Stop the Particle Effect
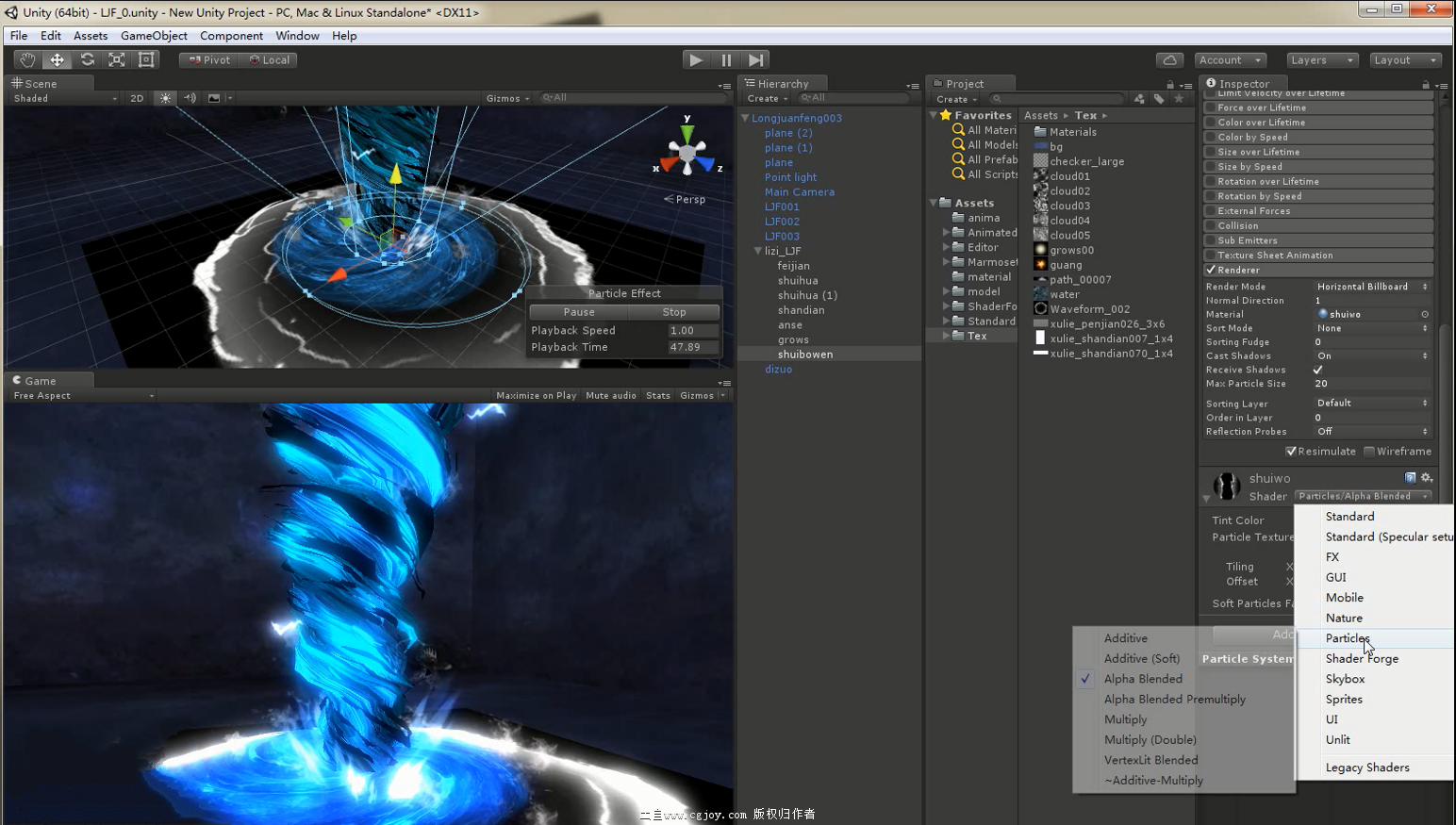 (x=674, y=312)
